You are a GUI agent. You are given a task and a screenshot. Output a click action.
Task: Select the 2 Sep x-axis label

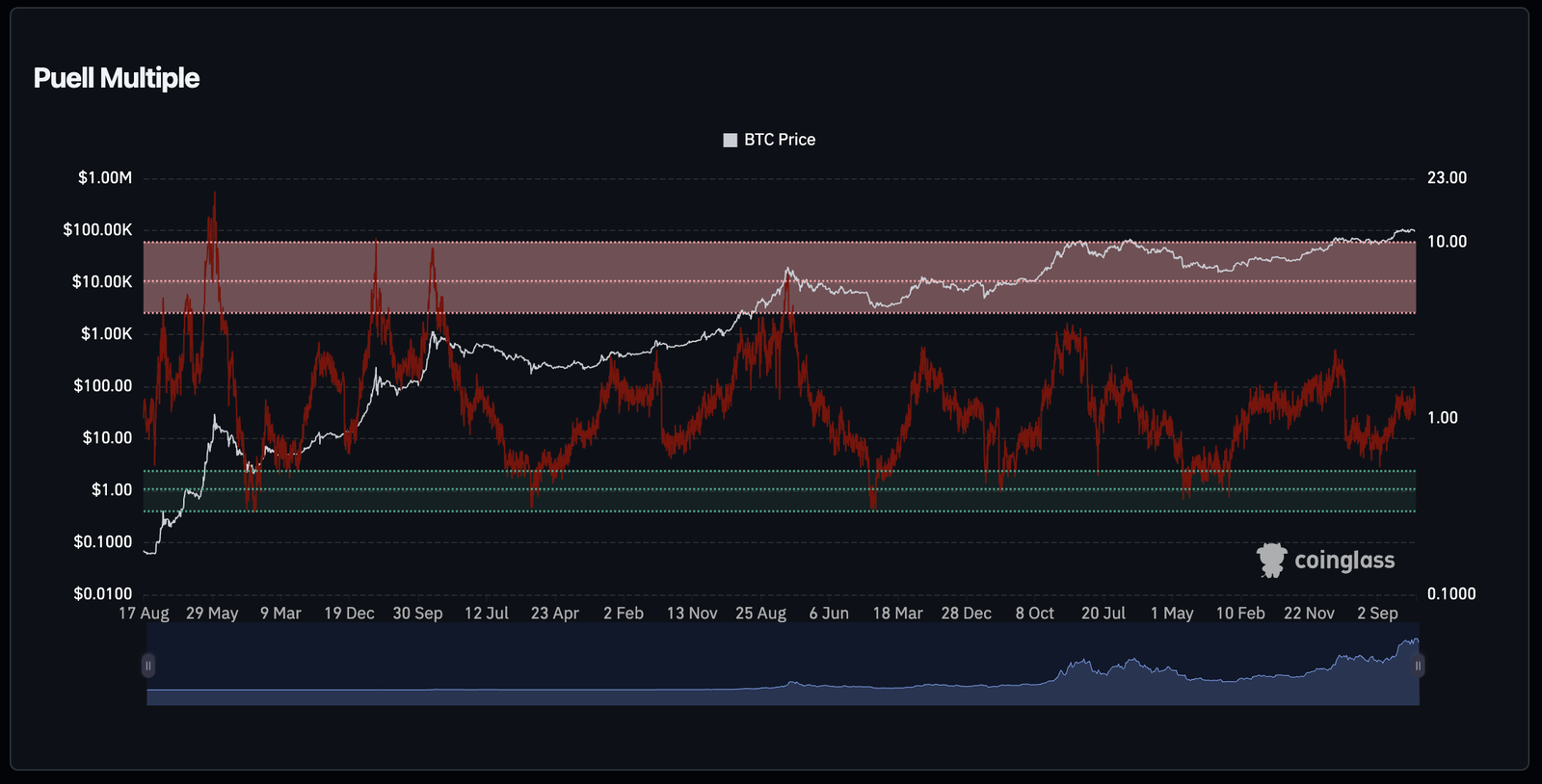point(1377,614)
